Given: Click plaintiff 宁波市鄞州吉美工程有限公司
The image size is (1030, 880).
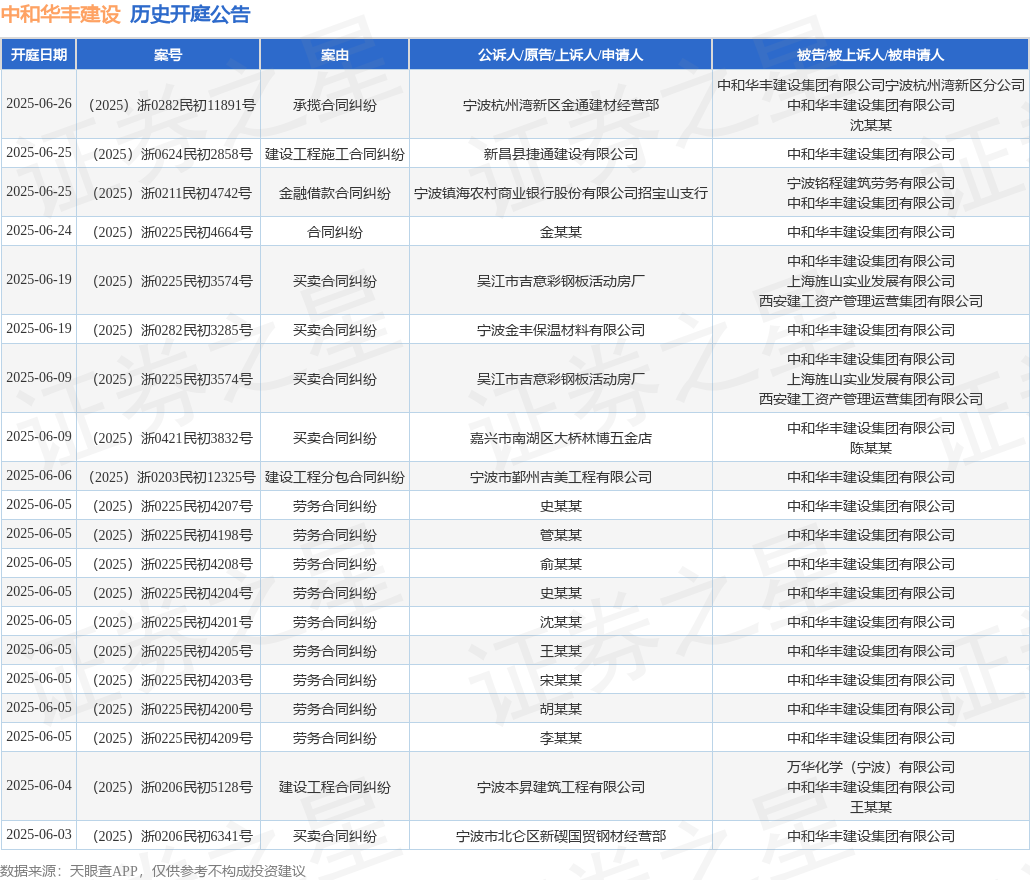Looking at the screenshot, I should click(x=560, y=477).
